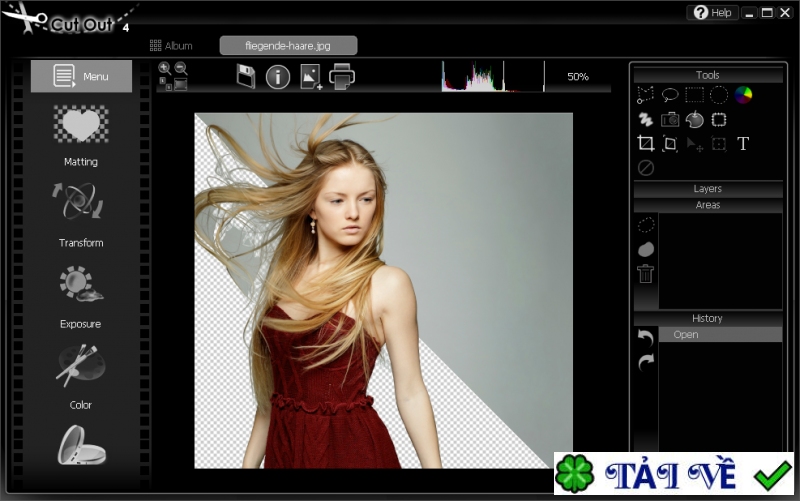Open the Menu button in sidebar
This screenshot has width=800, height=501.
[81, 77]
